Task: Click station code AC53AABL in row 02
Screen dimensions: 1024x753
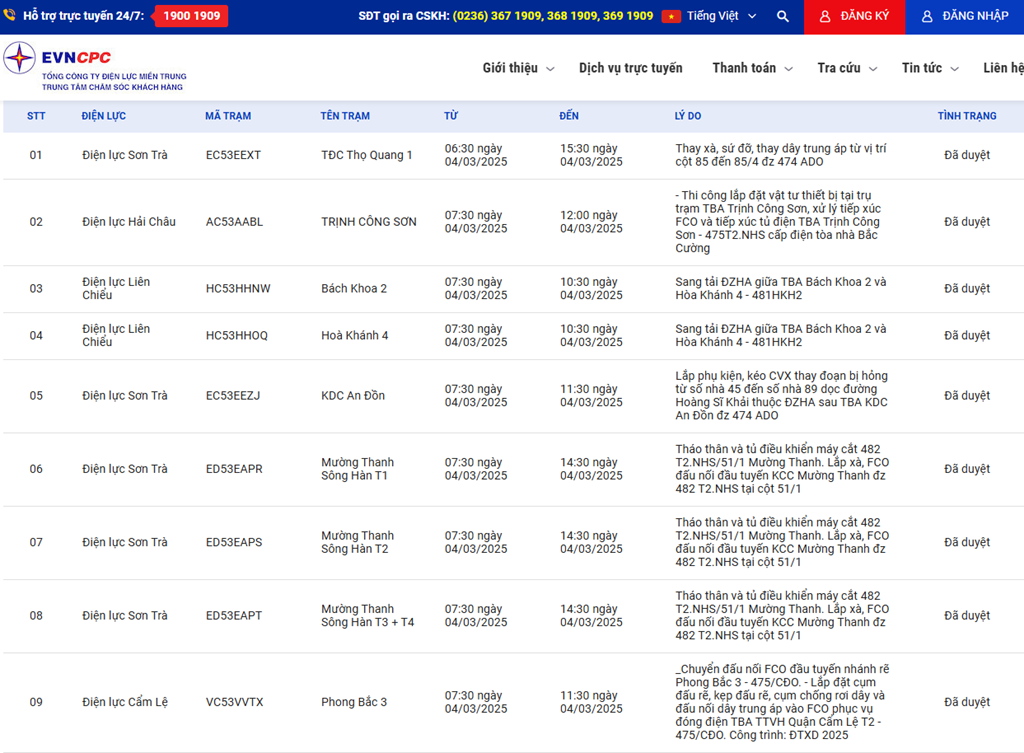Action: point(234,222)
